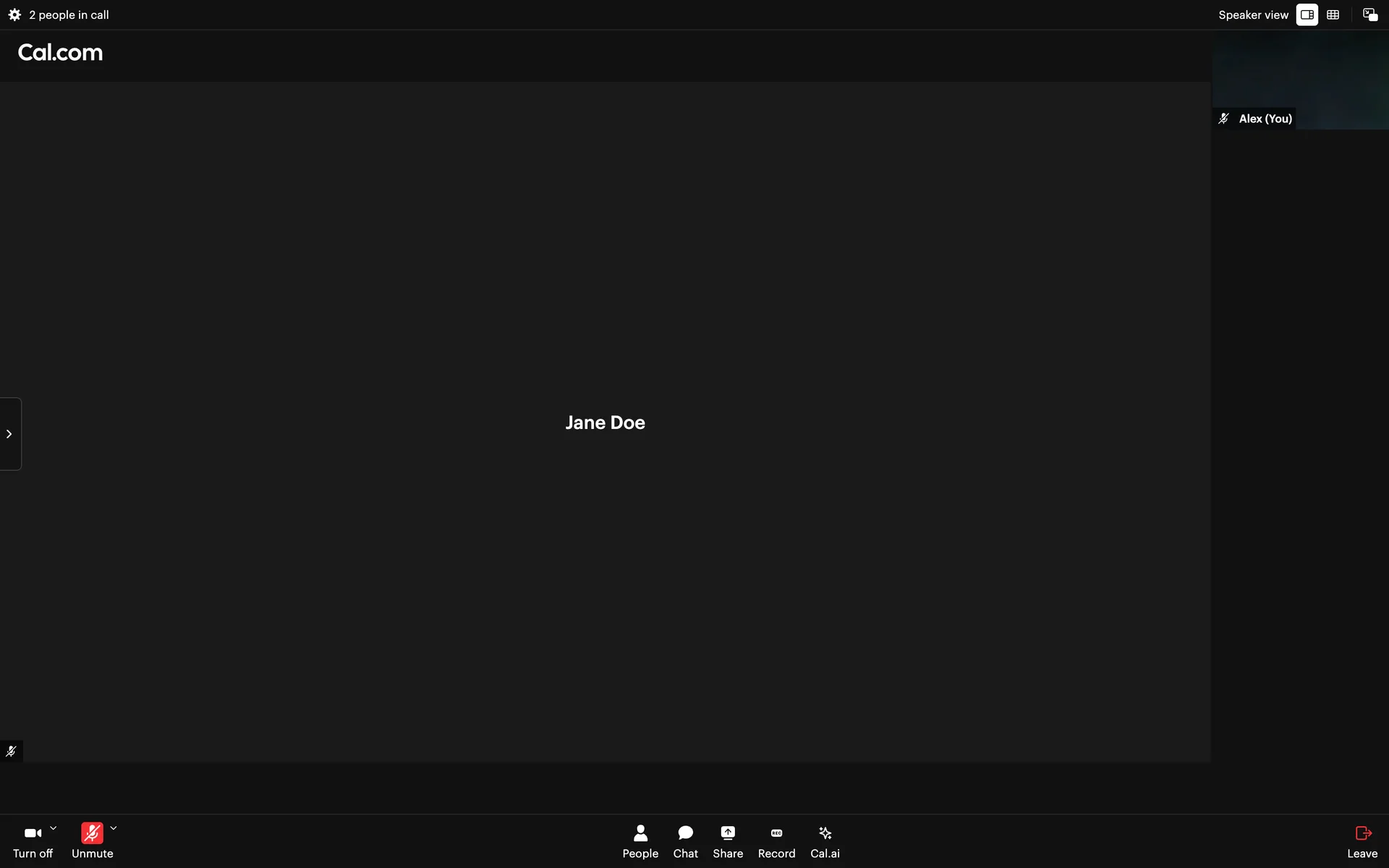Start screen Share
The height and width of the screenshot is (868, 1389).
[x=727, y=841]
